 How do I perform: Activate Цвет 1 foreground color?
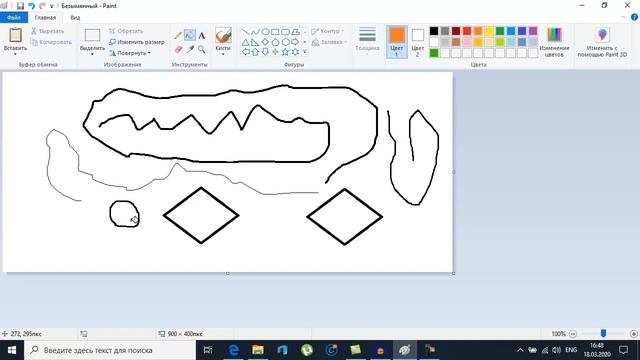pos(396,42)
